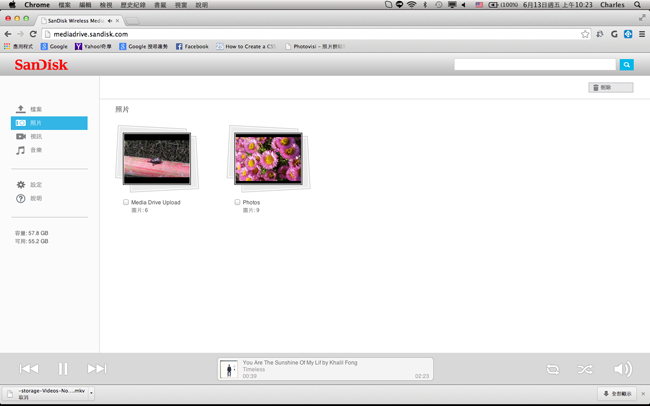Skip to next track in player
Viewport: 650px width, 406px height.
click(x=97, y=368)
